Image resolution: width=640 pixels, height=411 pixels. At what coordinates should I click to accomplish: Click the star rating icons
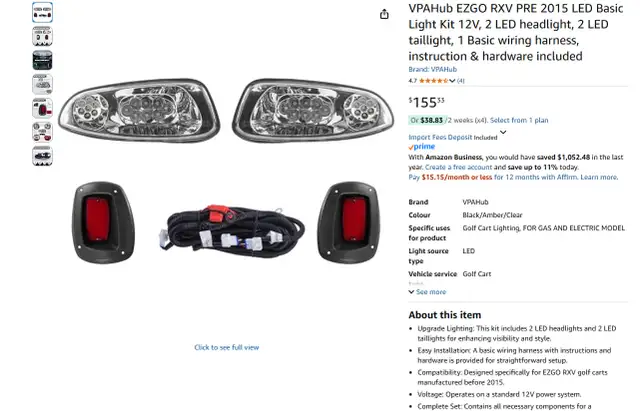(x=433, y=81)
